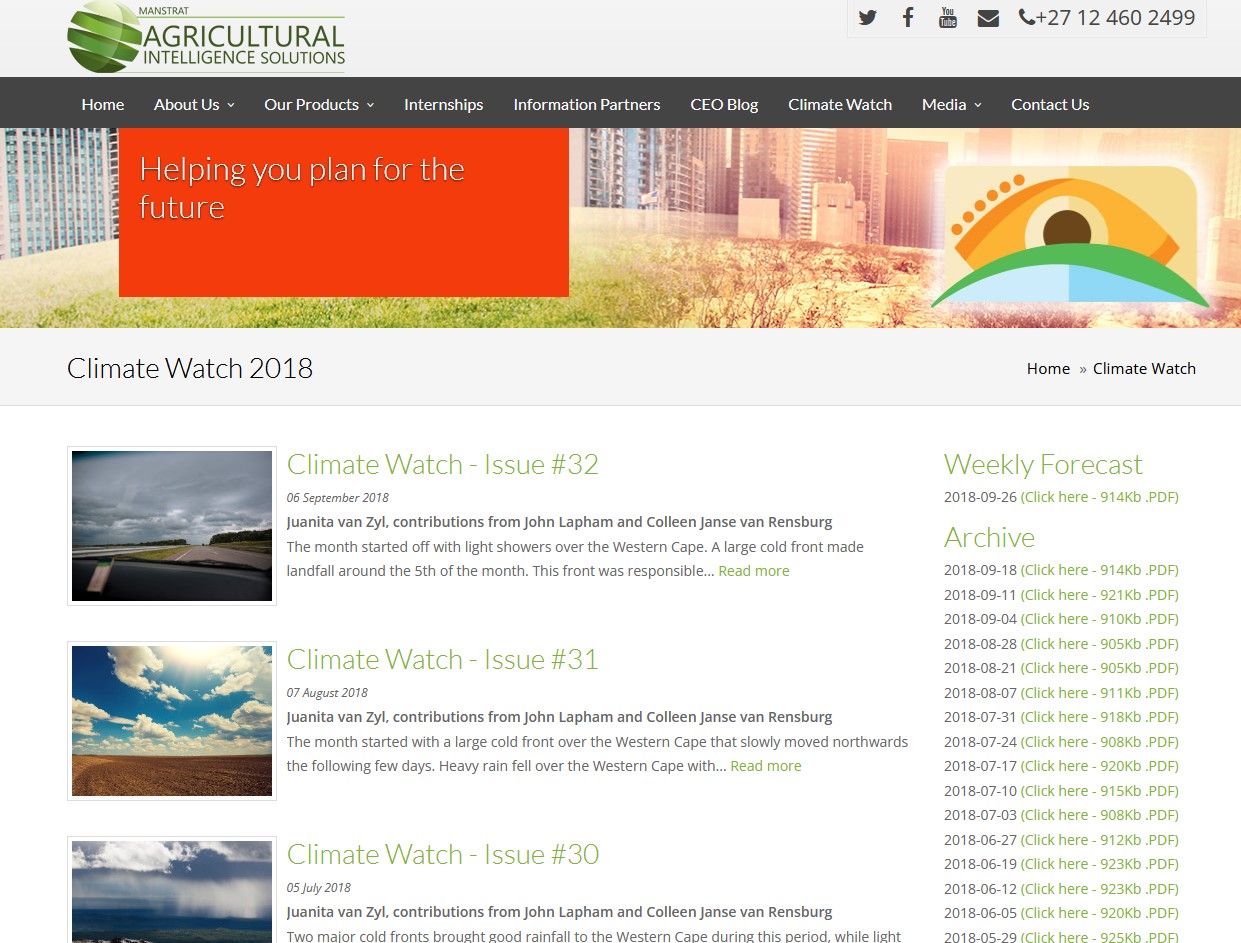Viewport: 1241px width, 943px height.
Task: Select Climate Watch in the navigation bar
Action: tap(840, 104)
